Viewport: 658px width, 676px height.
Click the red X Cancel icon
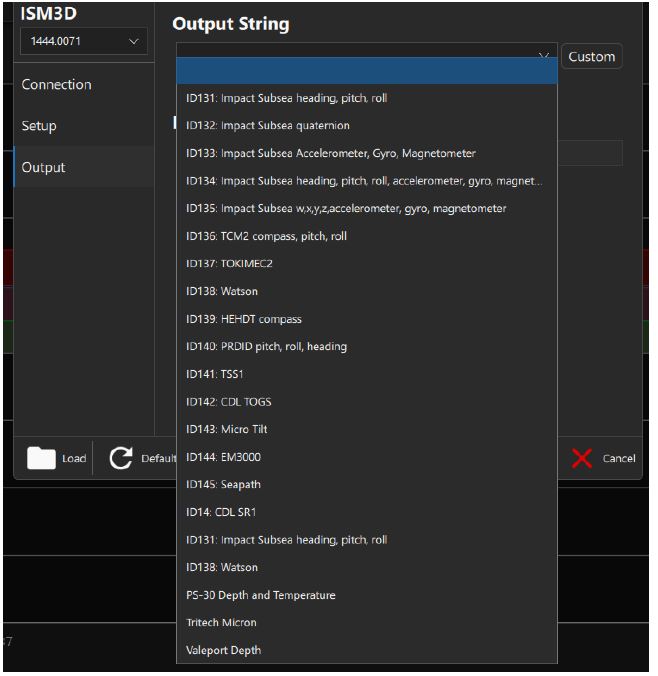coord(582,458)
